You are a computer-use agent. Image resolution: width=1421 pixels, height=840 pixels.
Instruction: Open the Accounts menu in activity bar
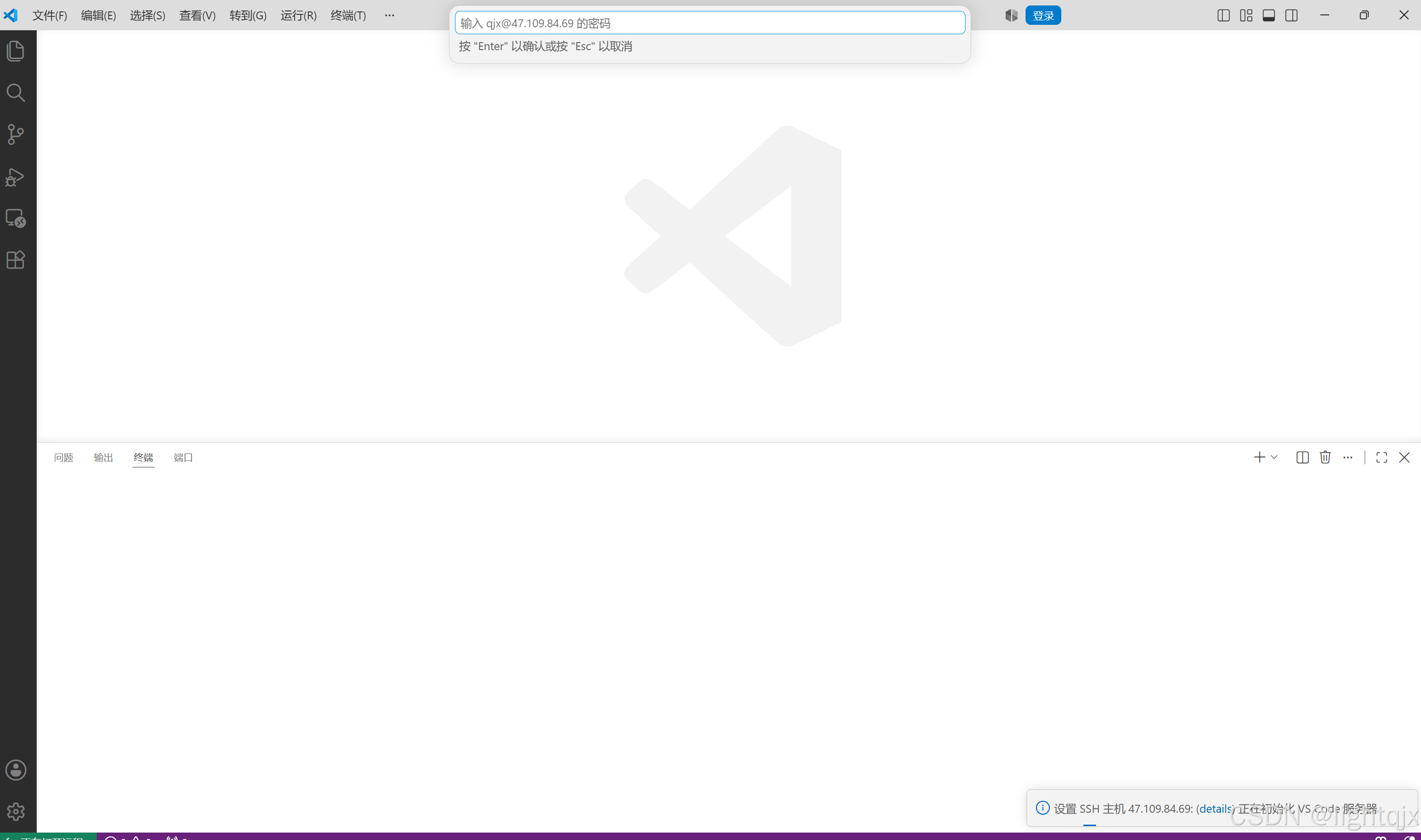pyautogui.click(x=15, y=770)
